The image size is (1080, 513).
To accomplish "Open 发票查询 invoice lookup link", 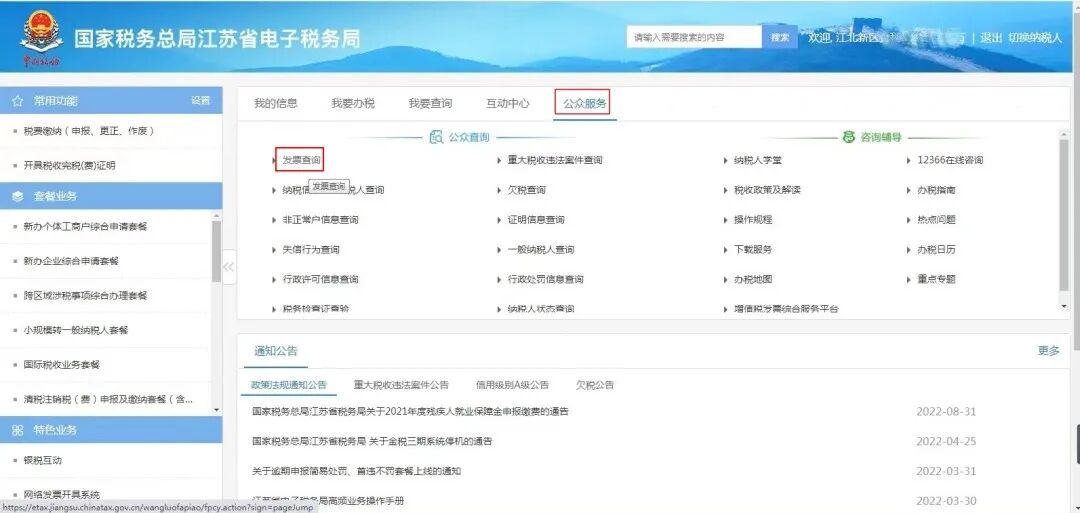I will tap(301, 160).
